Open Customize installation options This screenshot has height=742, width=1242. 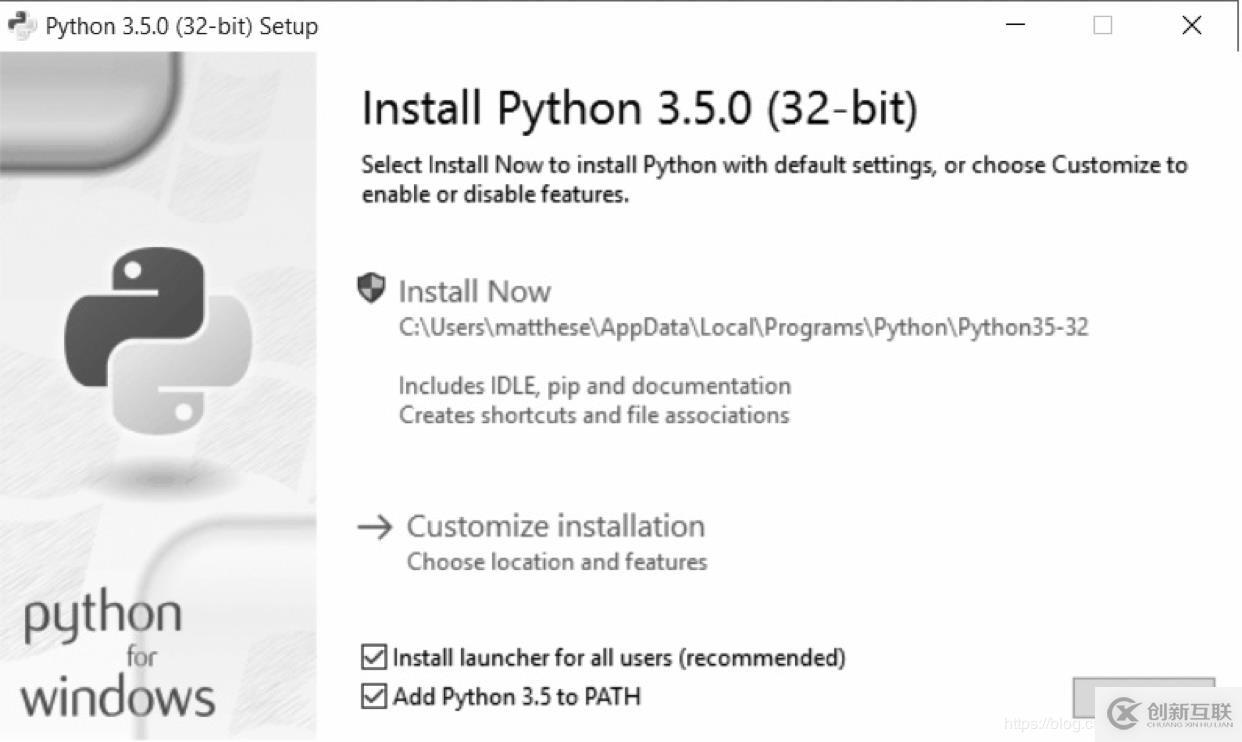tap(555, 526)
